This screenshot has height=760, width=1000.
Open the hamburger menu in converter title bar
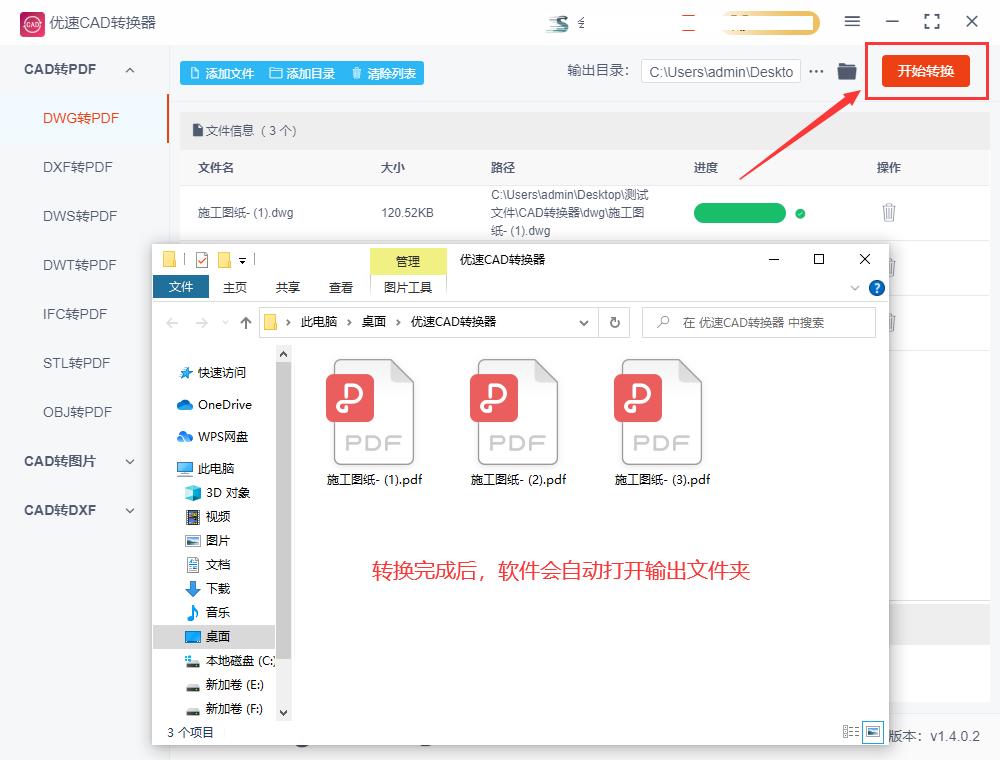(852, 22)
